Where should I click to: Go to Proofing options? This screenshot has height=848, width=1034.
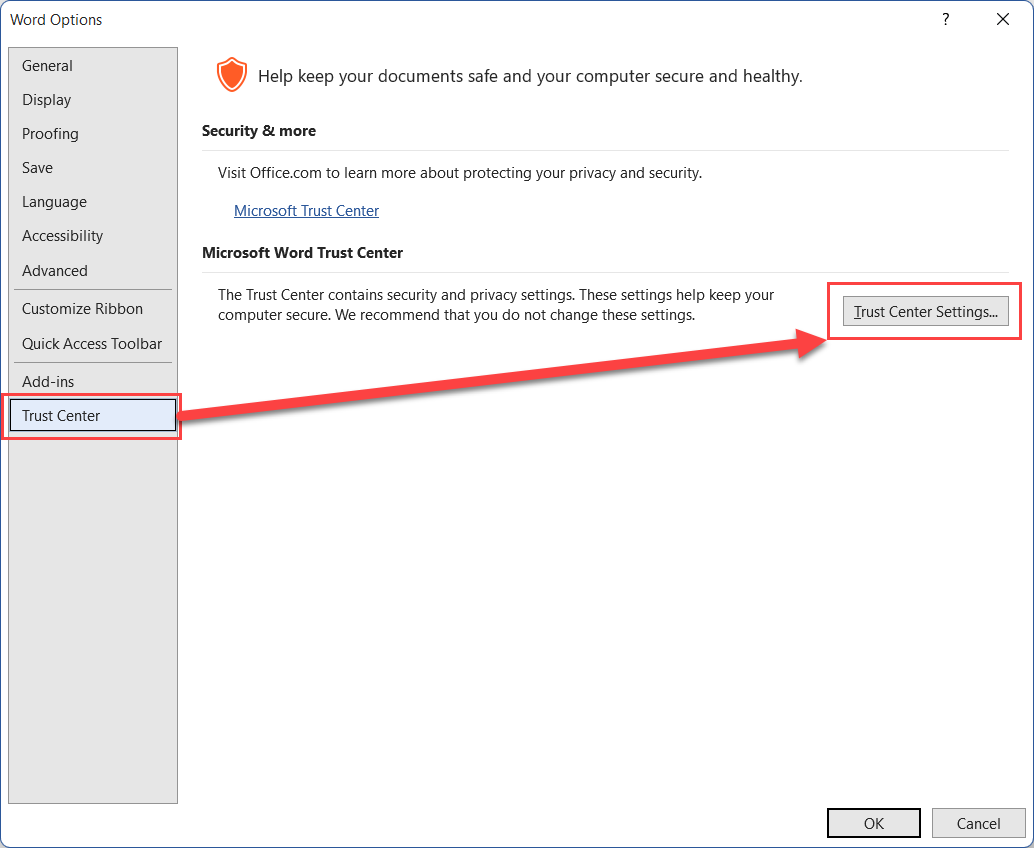tap(92, 134)
